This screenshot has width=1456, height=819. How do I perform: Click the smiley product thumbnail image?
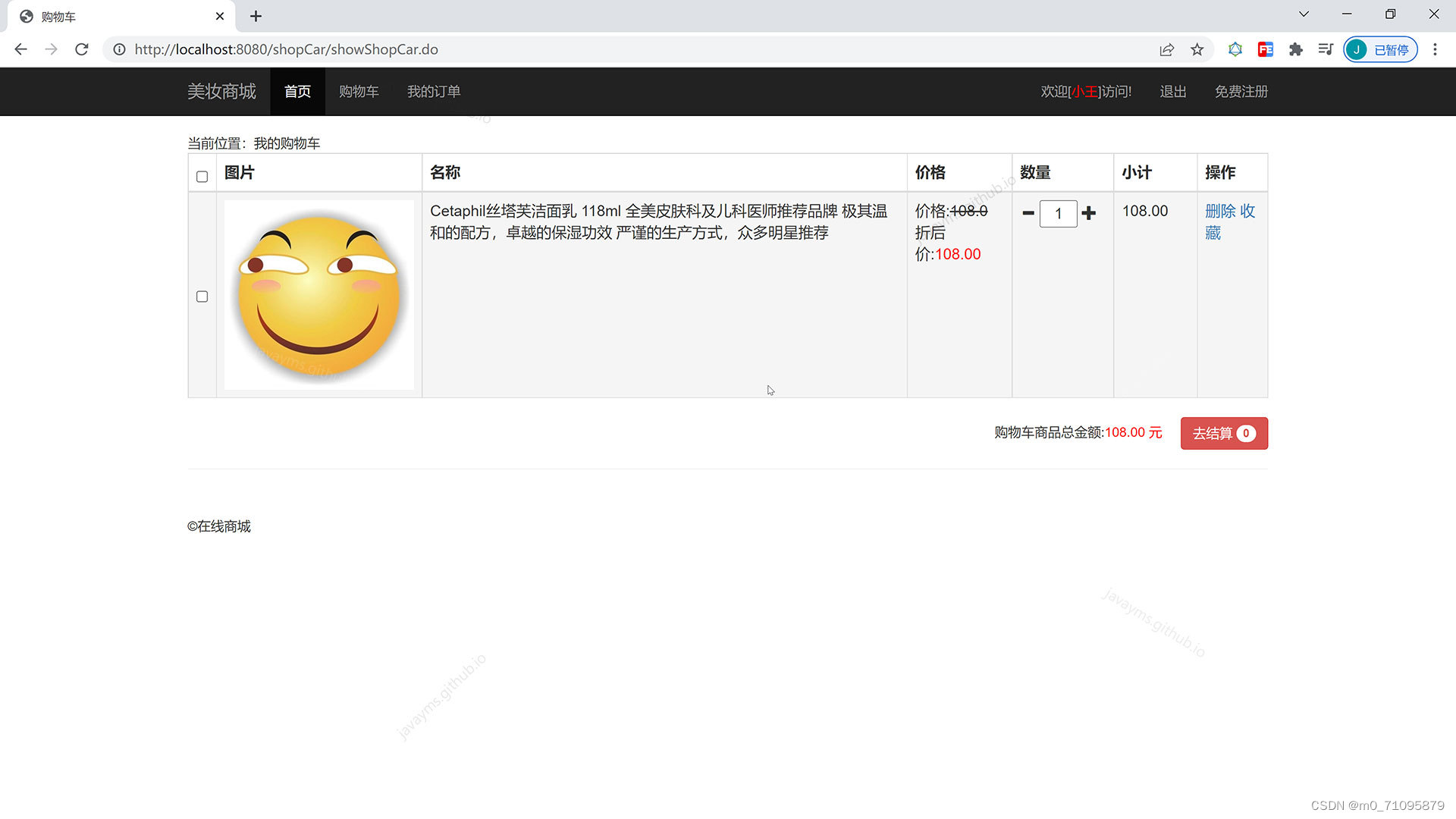[318, 296]
